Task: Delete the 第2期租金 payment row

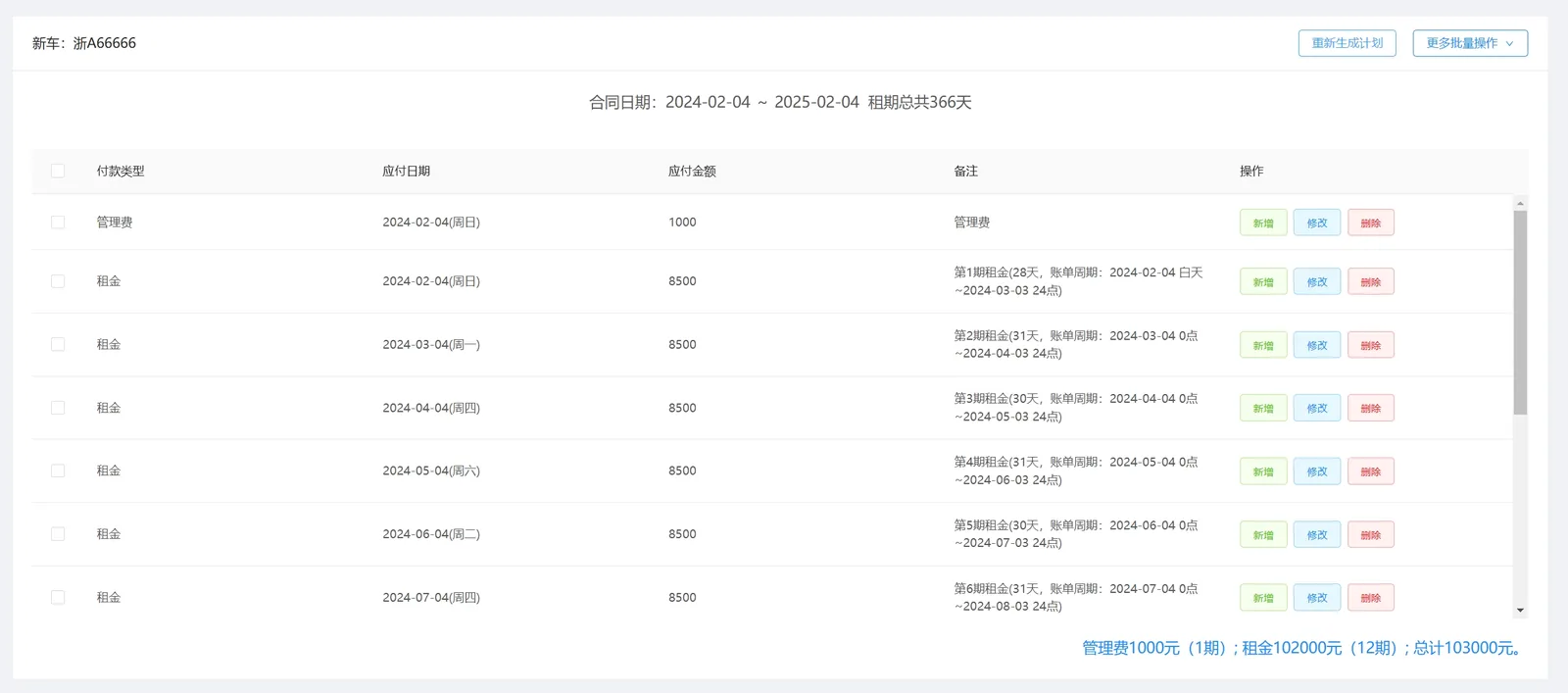Action: click(1371, 345)
